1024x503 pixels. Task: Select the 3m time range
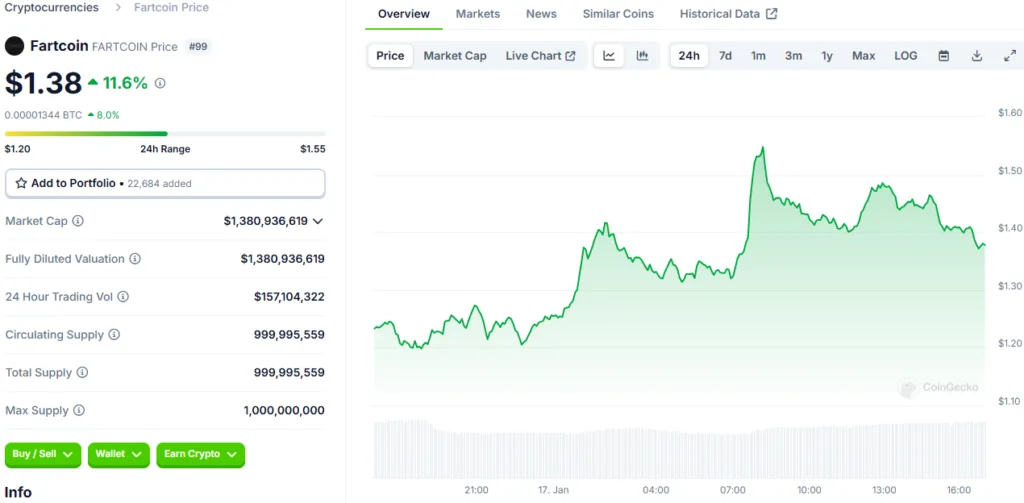pos(793,56)
